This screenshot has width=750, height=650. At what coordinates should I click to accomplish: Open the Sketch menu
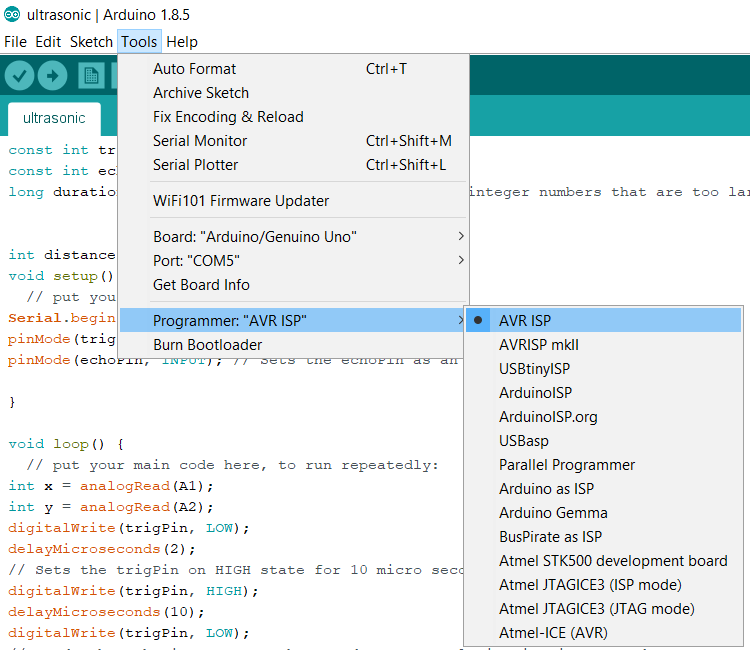pos(91,42)
